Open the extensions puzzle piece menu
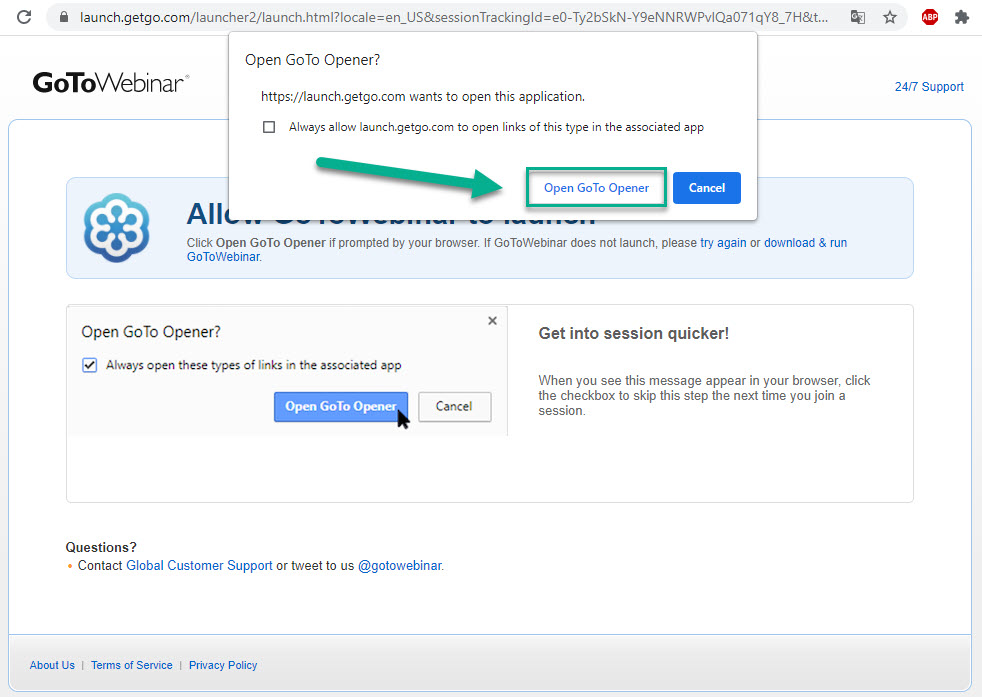Viewport: 982px width, 697px height. pos(962,17)
